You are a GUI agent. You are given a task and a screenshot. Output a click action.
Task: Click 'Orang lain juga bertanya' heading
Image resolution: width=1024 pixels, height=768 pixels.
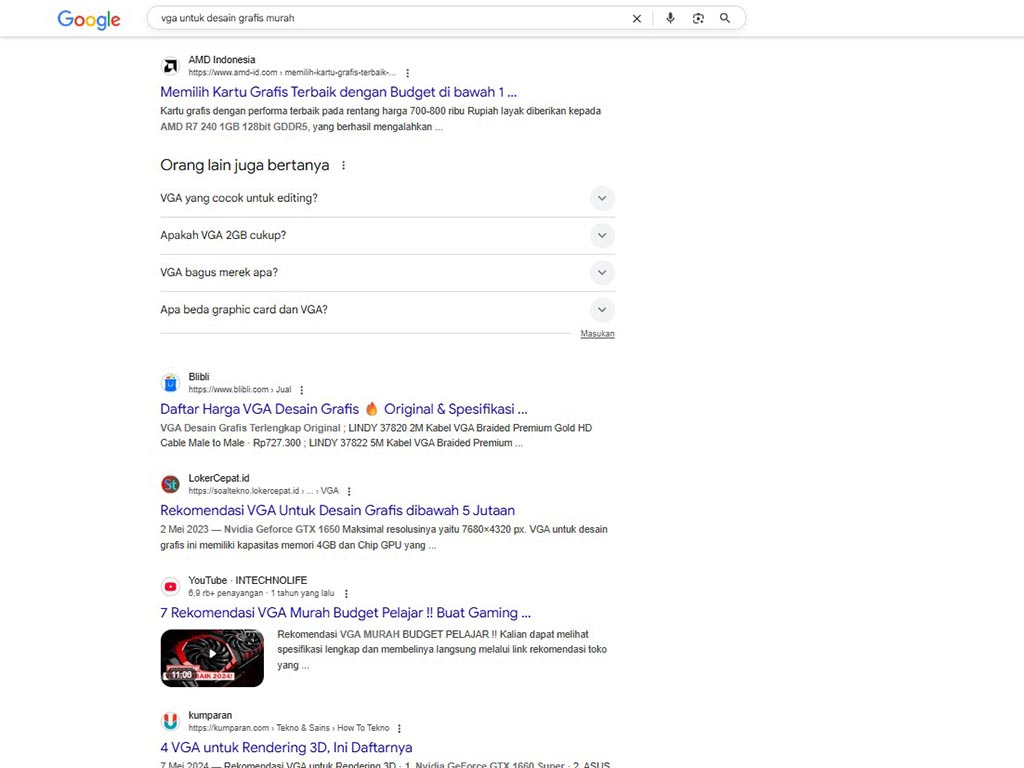click(x=245, y=165)
